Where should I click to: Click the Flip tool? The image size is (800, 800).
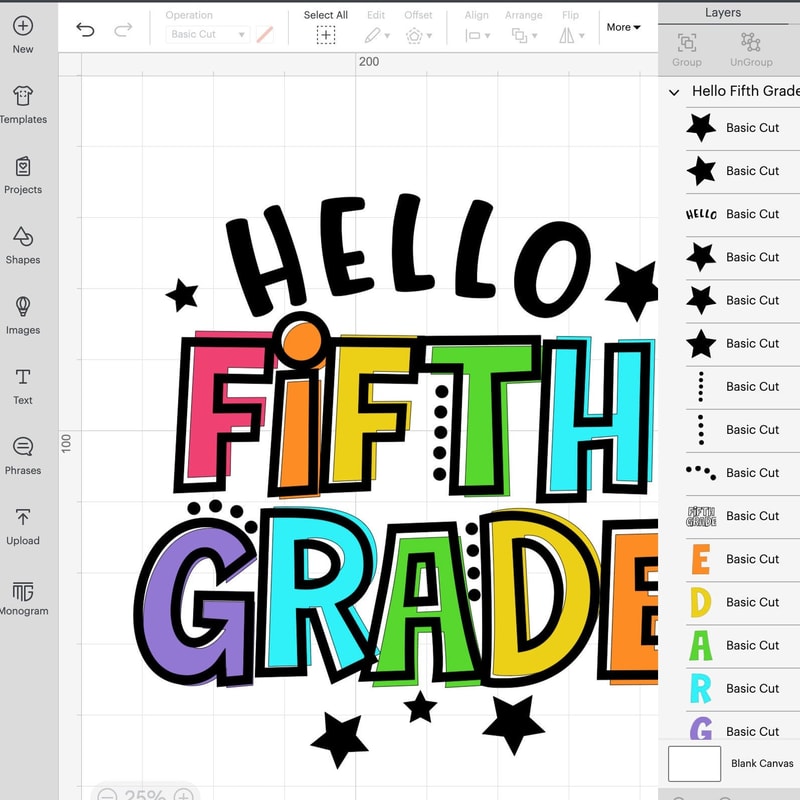[570, 33]
